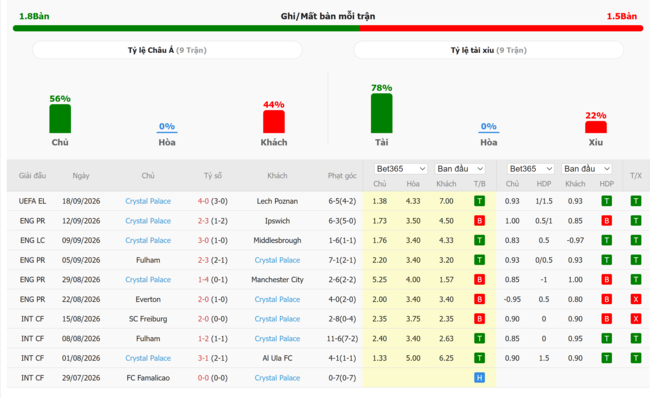
Task: Click the 2-0 score in Everton row
Action: pyautogui.click(x=203, y=299)
